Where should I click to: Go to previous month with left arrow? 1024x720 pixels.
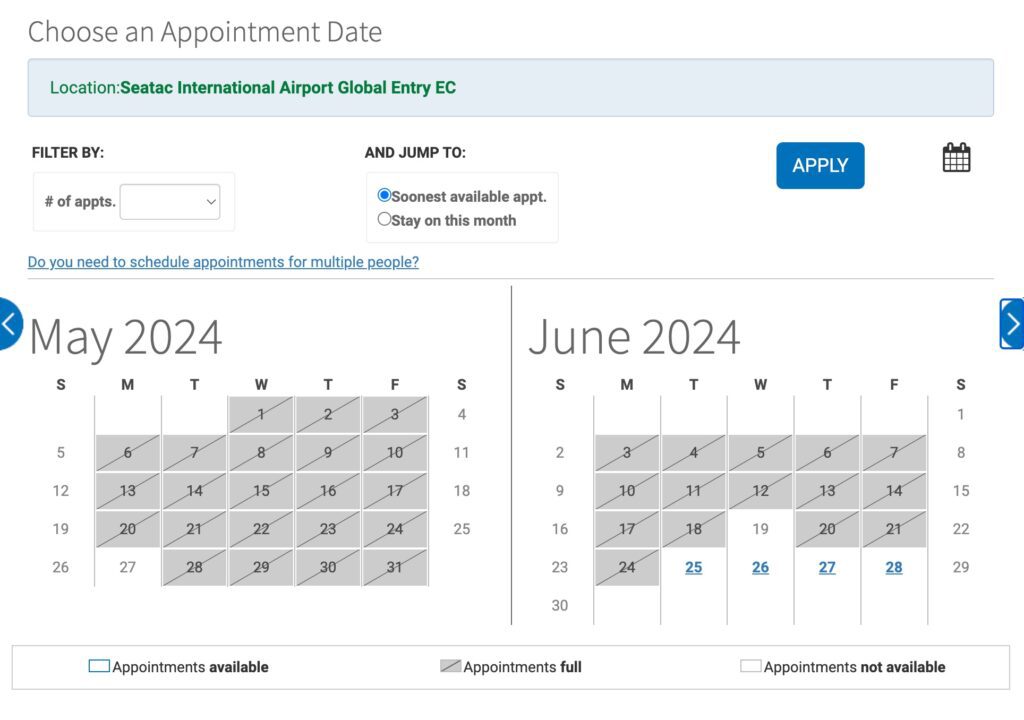(10, 323)
